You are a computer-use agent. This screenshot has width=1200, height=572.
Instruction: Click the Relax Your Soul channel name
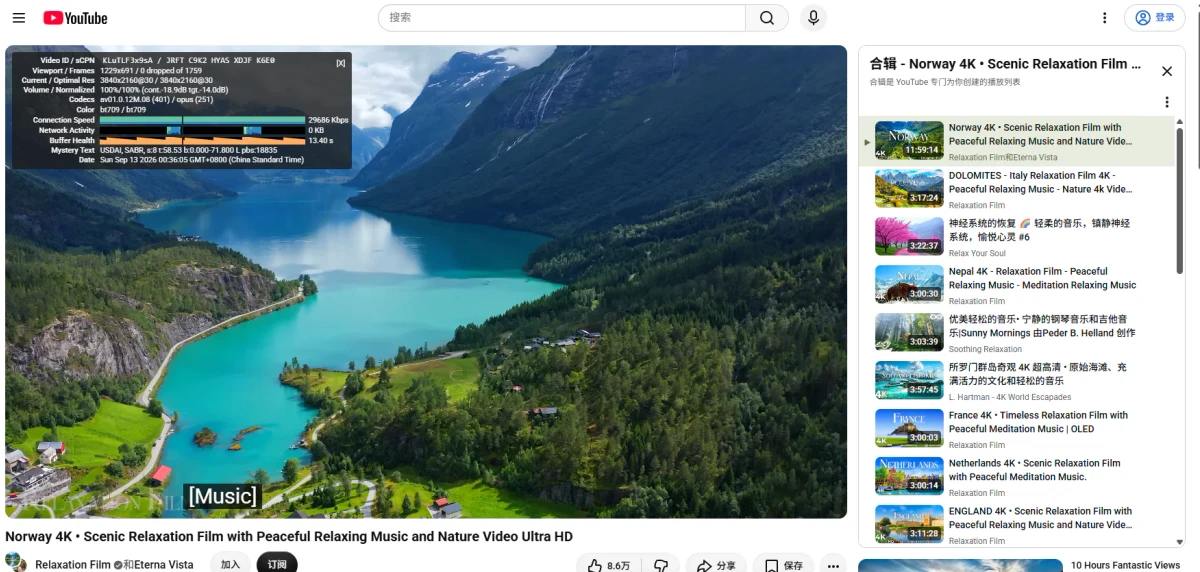coord(977,253)
